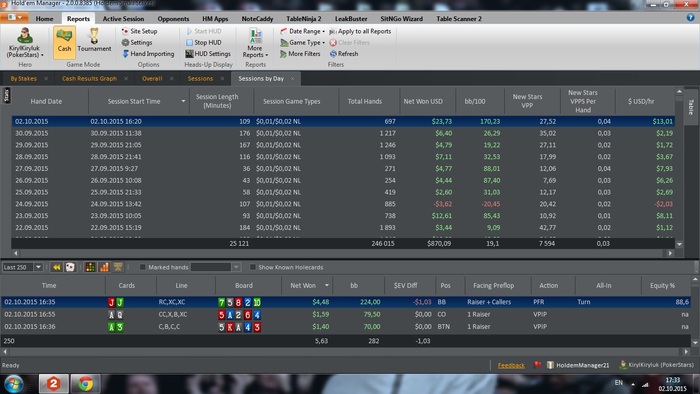Select Tournament game mode
Image resolution: width=700 pixels, height=394 pixels.
coord(94,42)
